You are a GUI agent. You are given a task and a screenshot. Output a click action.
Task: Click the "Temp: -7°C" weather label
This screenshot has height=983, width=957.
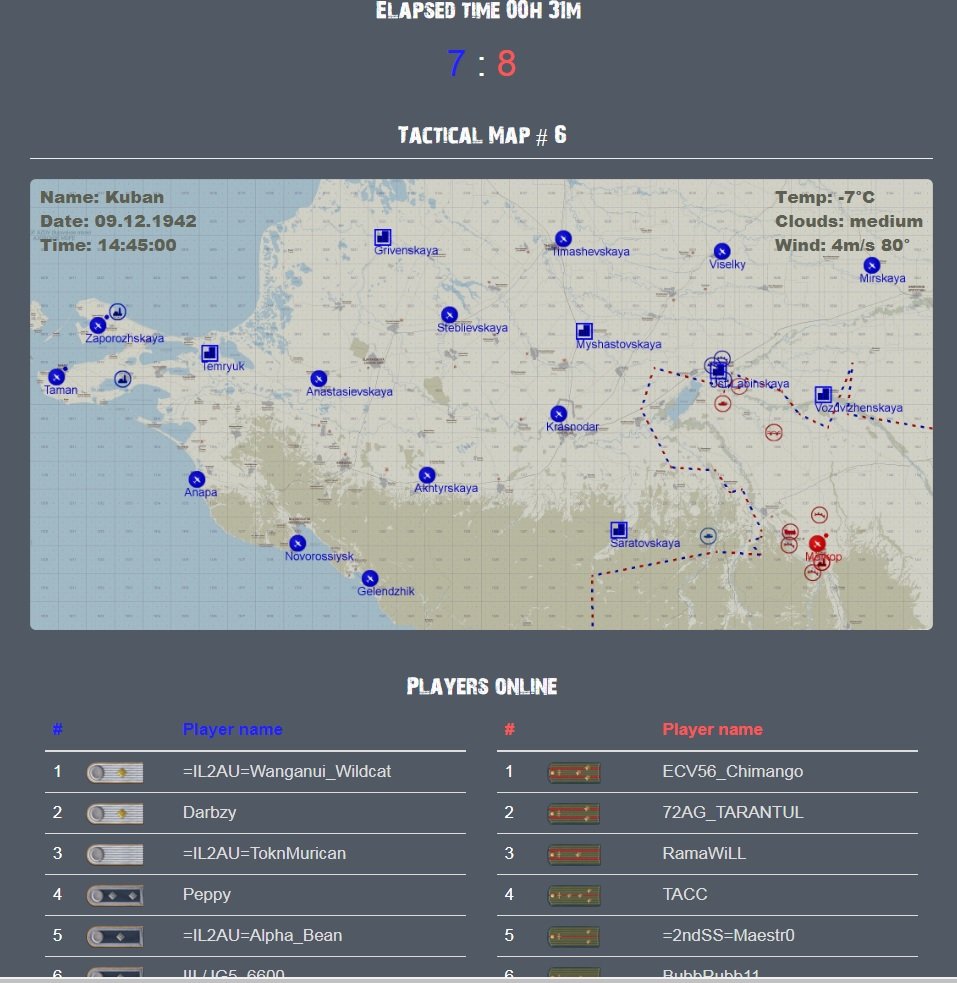pyautogui.click(x=825, y=197)
